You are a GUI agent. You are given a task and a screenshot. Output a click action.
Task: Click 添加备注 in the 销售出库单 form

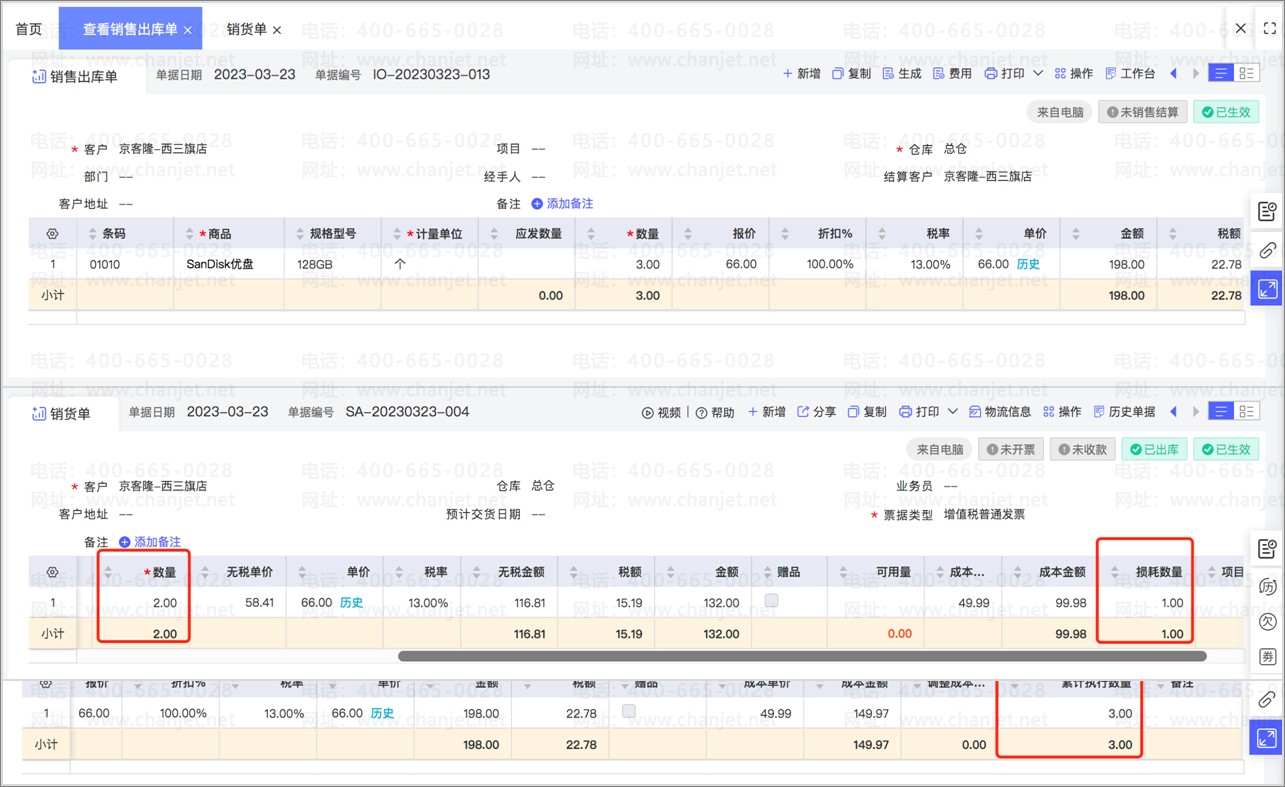click(562, 204)
